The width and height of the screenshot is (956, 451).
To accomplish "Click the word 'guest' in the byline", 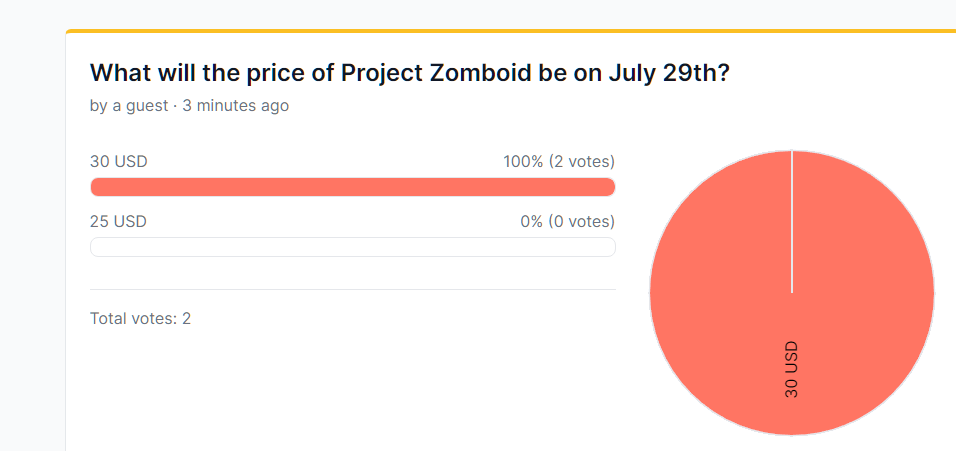I will point(146,106).
